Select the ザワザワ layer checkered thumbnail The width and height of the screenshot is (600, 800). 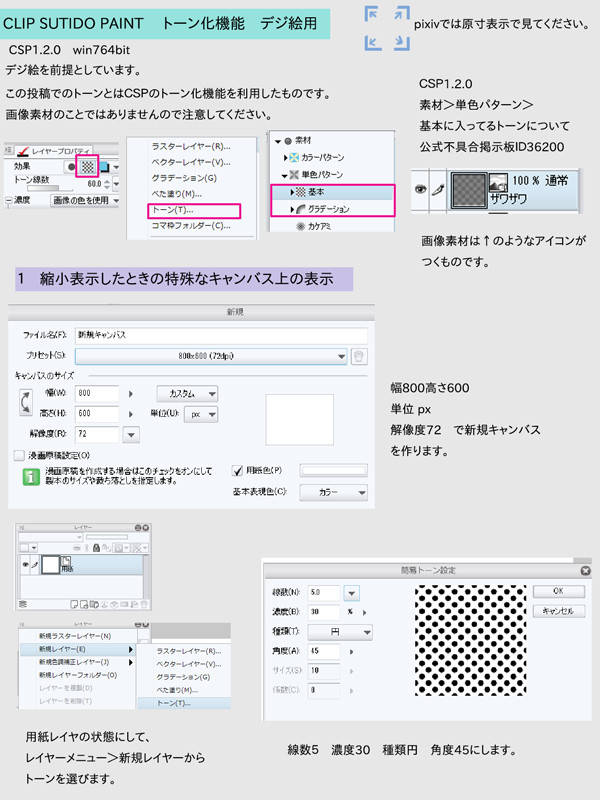467,190
